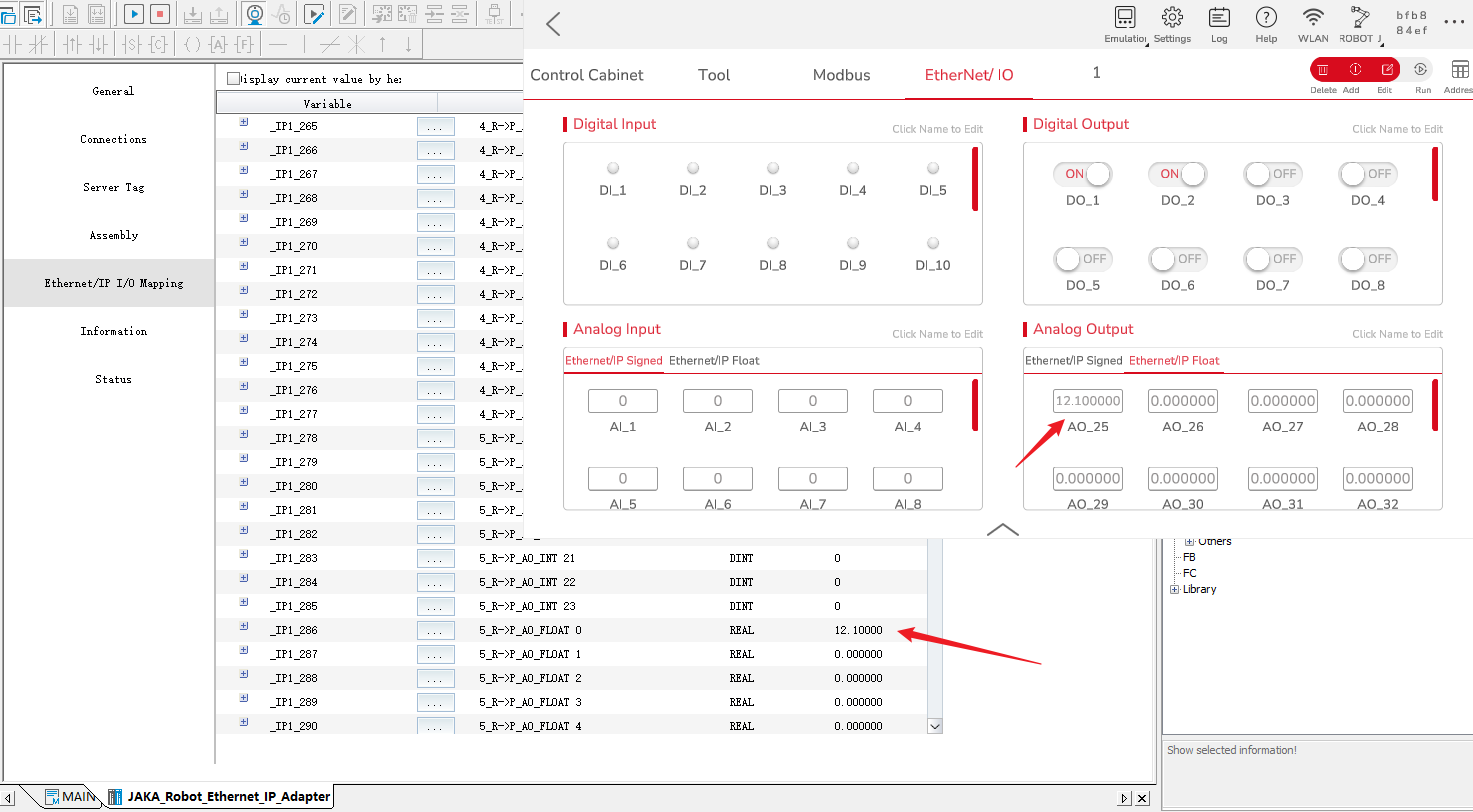The height and width of the screenshot is (812, 1473).
Task: Select the Ethernet/IP Float analog input tab
Action: [x=714, y=361]
